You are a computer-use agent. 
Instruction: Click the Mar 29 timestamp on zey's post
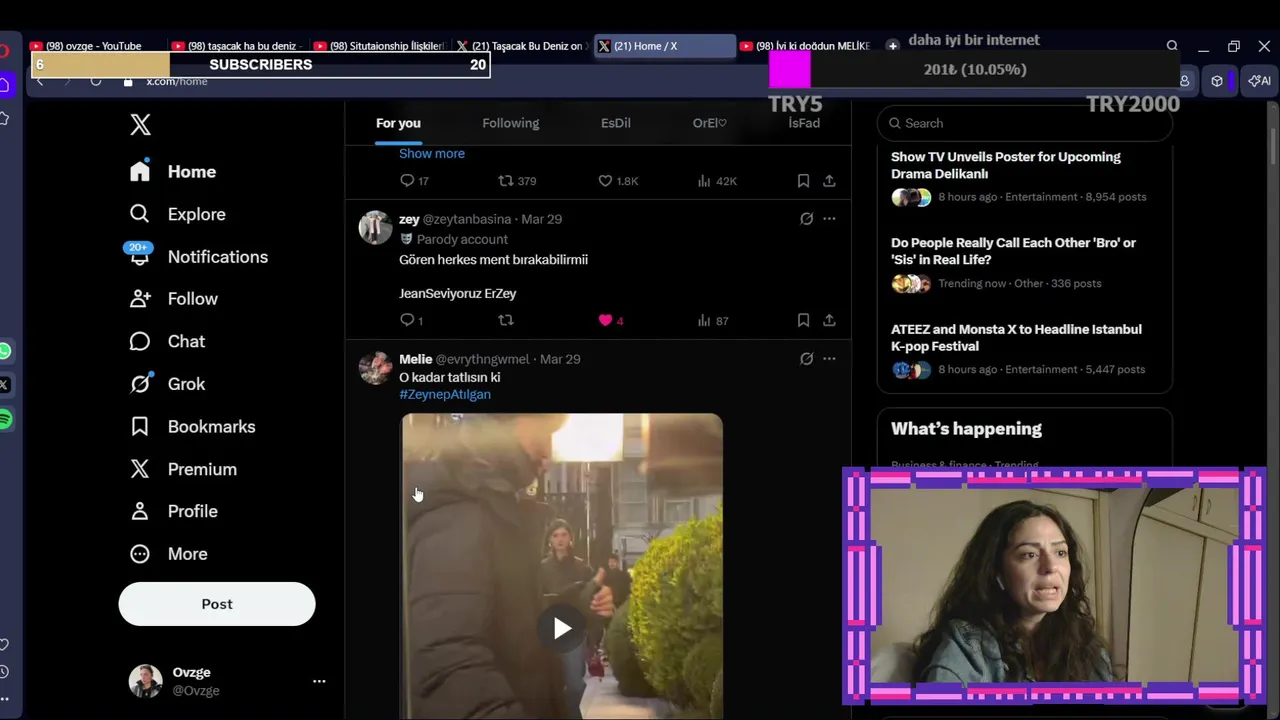(x=543, y=219)
